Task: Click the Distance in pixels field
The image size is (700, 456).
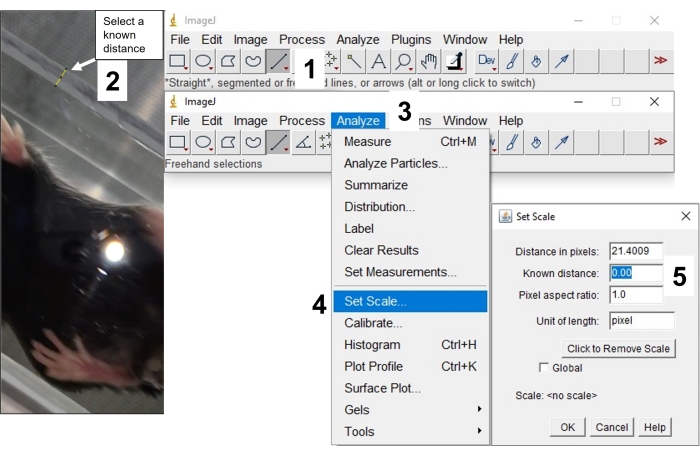Action: tap(636, 251)
